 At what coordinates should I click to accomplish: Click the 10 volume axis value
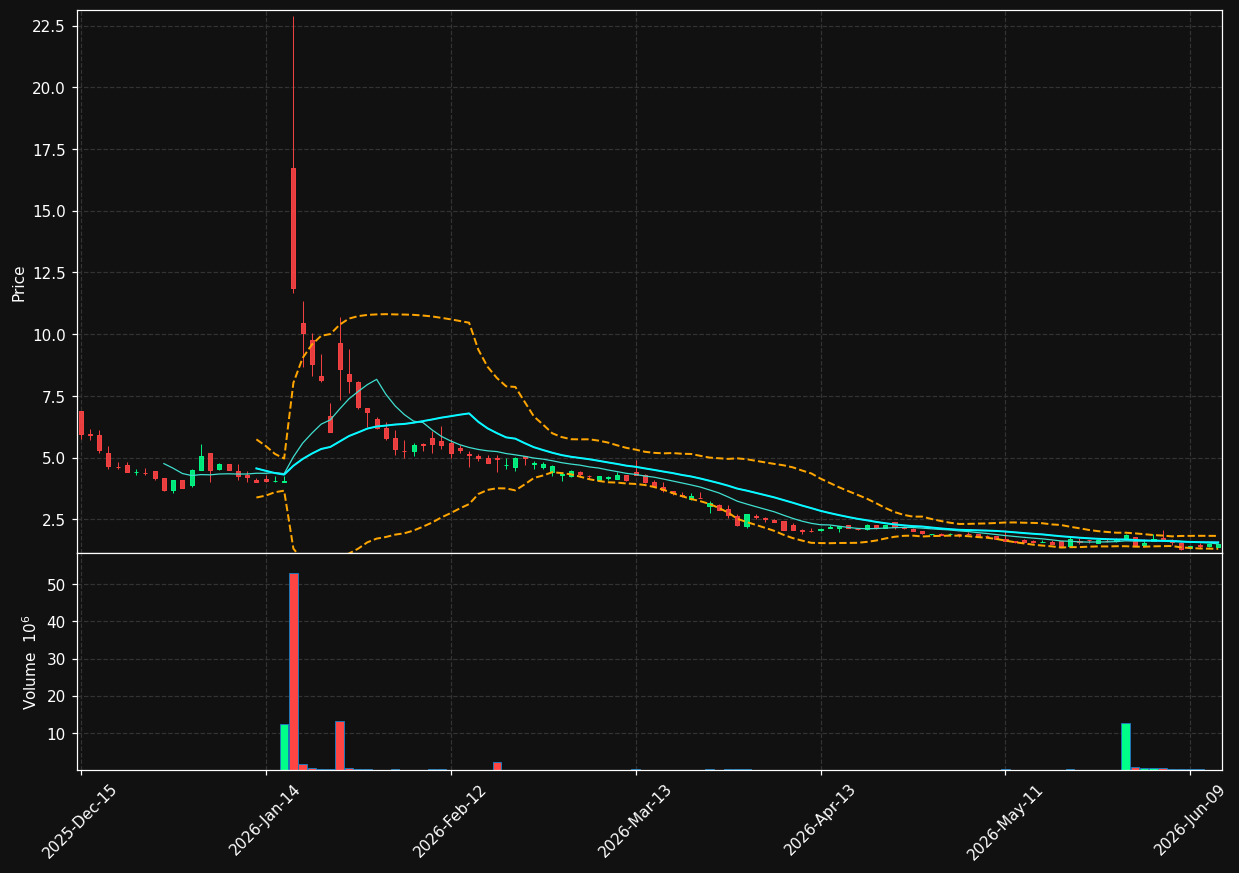pyautogui.click(x=57, y=734)
